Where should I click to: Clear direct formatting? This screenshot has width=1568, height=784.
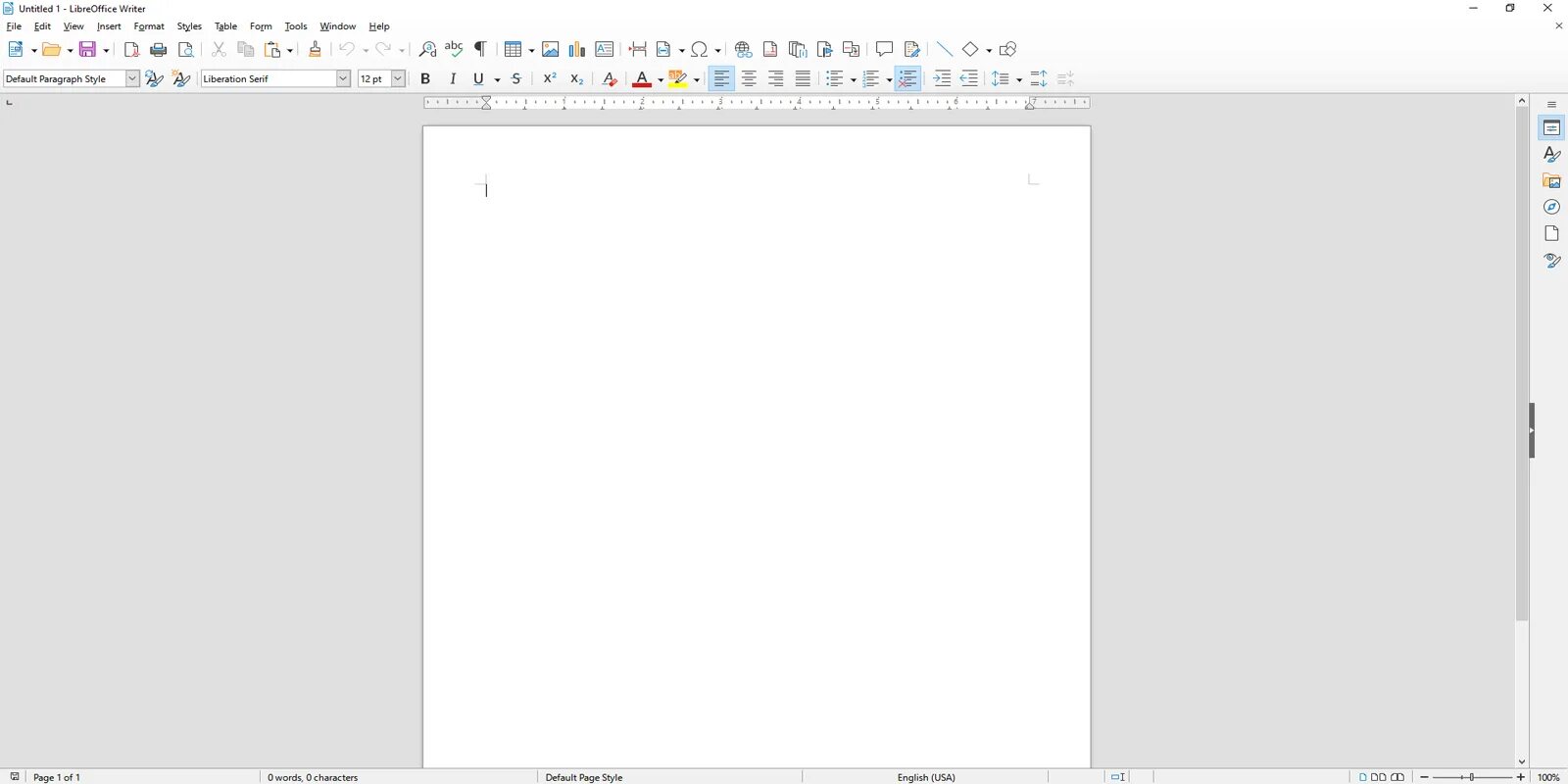pos(610,78)
